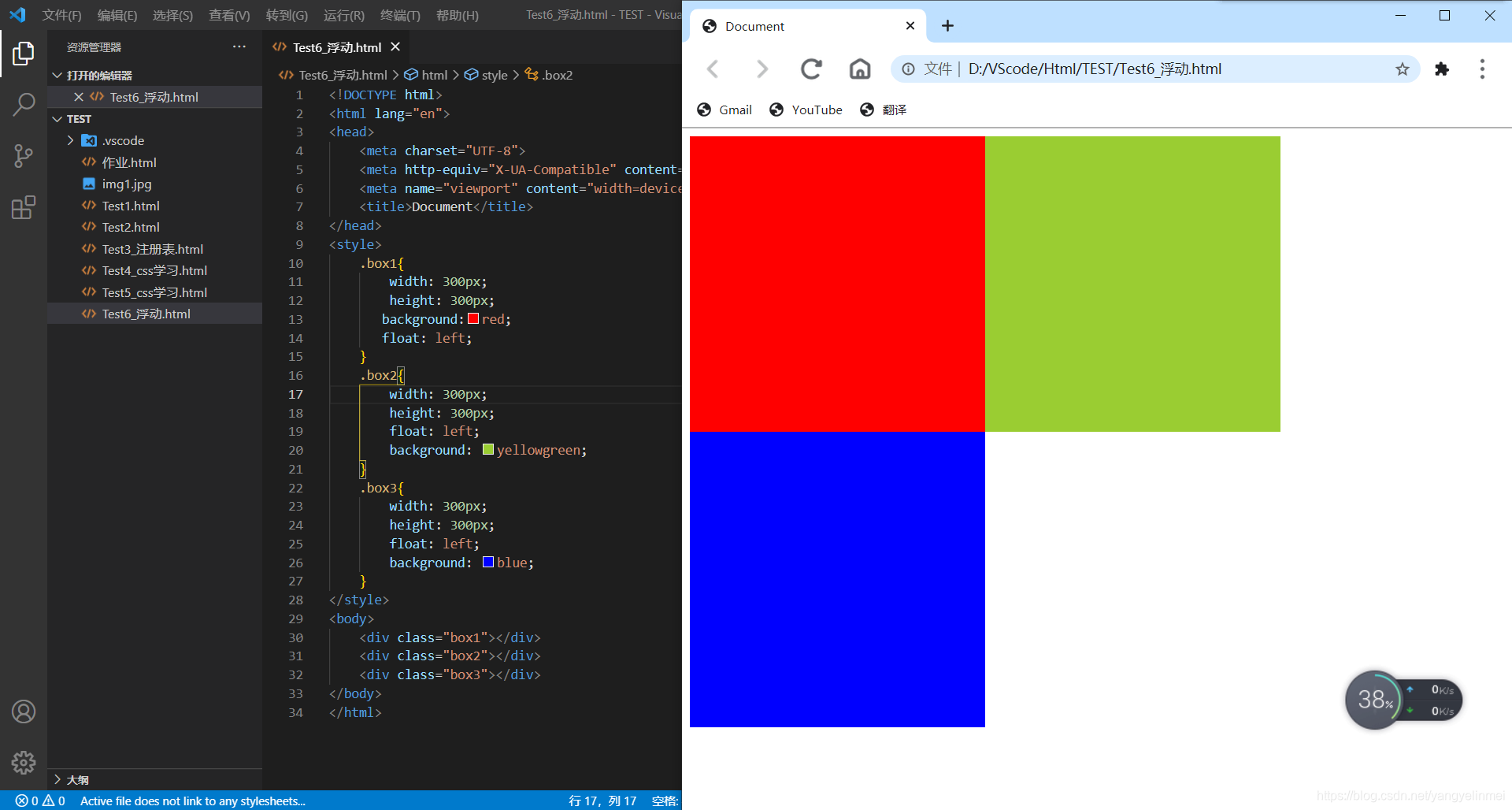Select the Test6_浮动.html editor tab
Screen dimensions: 1512x810
click(336, 47)
